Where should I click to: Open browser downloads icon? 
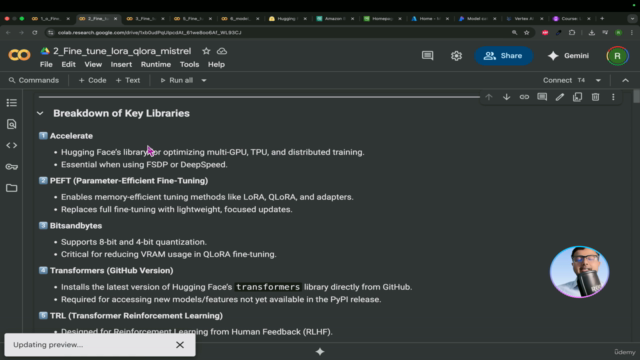(x=591, y=33)
